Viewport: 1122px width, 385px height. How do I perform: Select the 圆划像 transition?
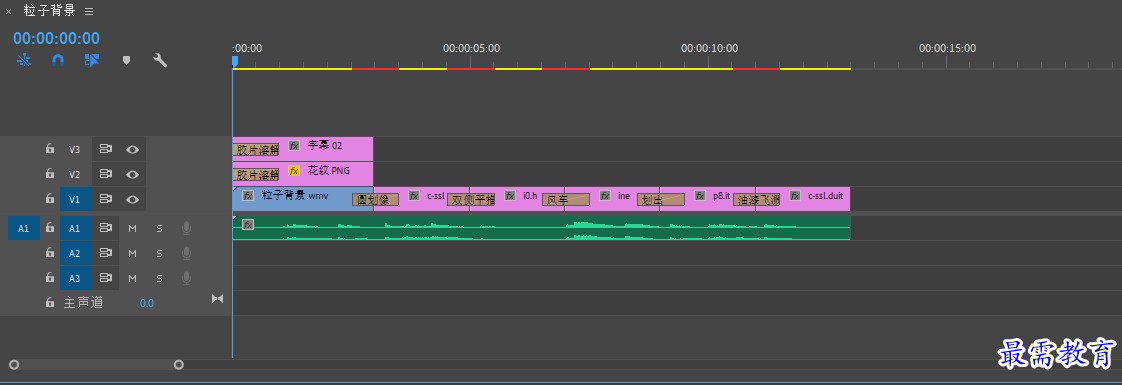(375, 200)
